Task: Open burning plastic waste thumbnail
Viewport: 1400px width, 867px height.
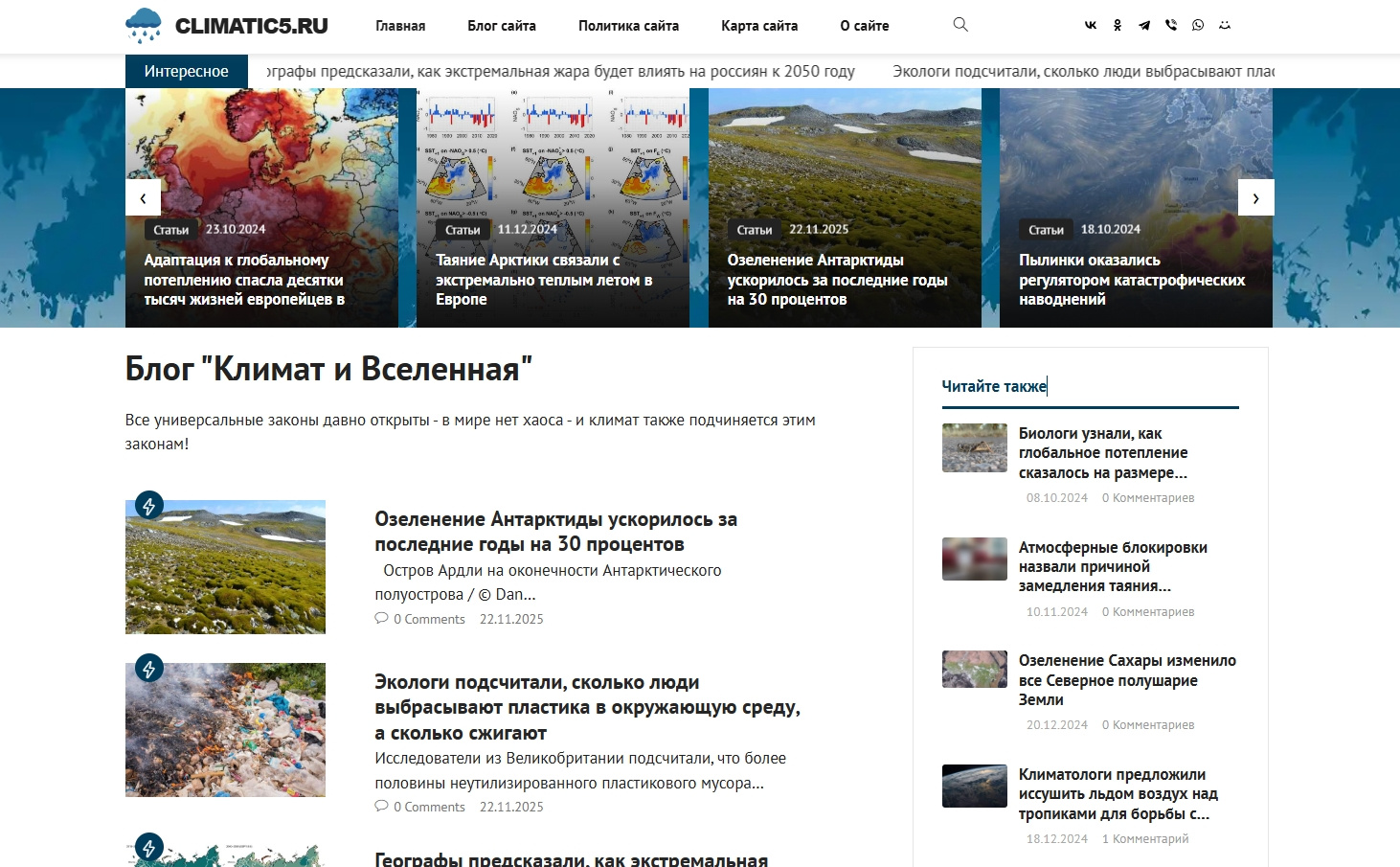Action: tap(225, 730)
